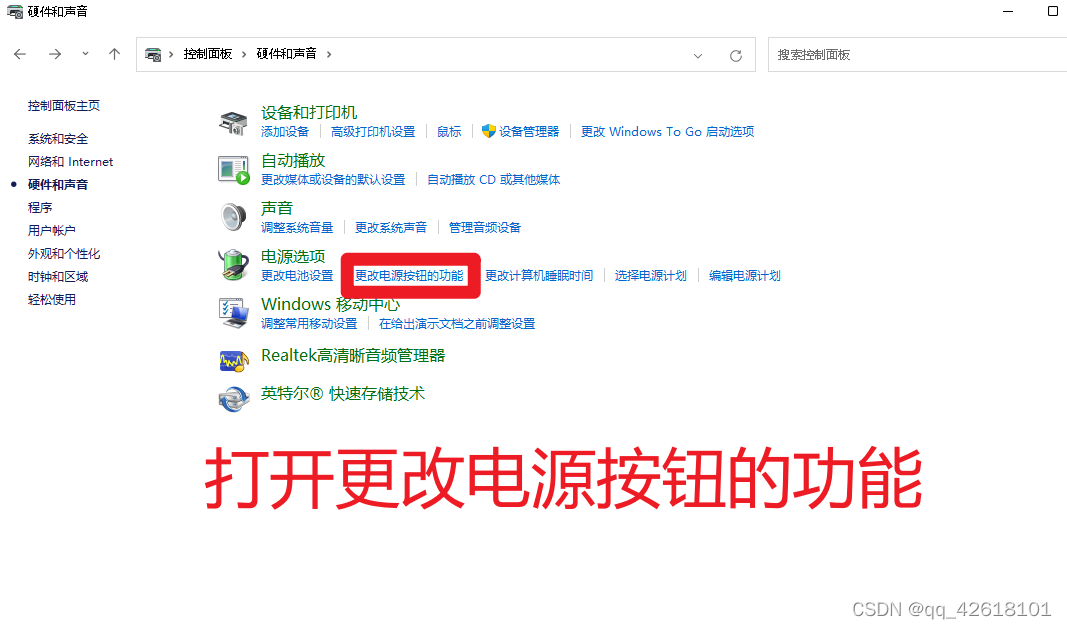Click 调整常用移动设置 link

pos(309,324)
